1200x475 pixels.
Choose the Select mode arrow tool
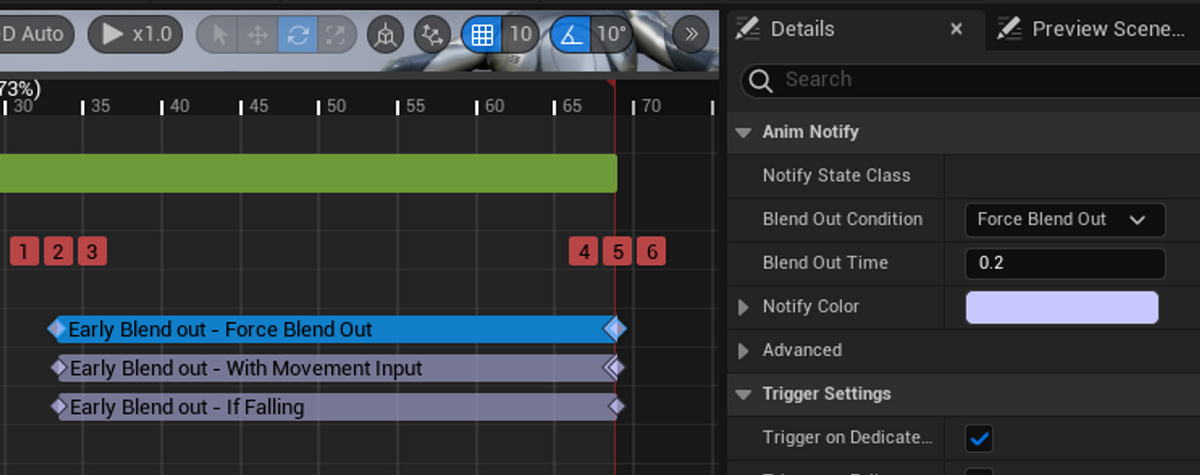(x=221, y=35)
